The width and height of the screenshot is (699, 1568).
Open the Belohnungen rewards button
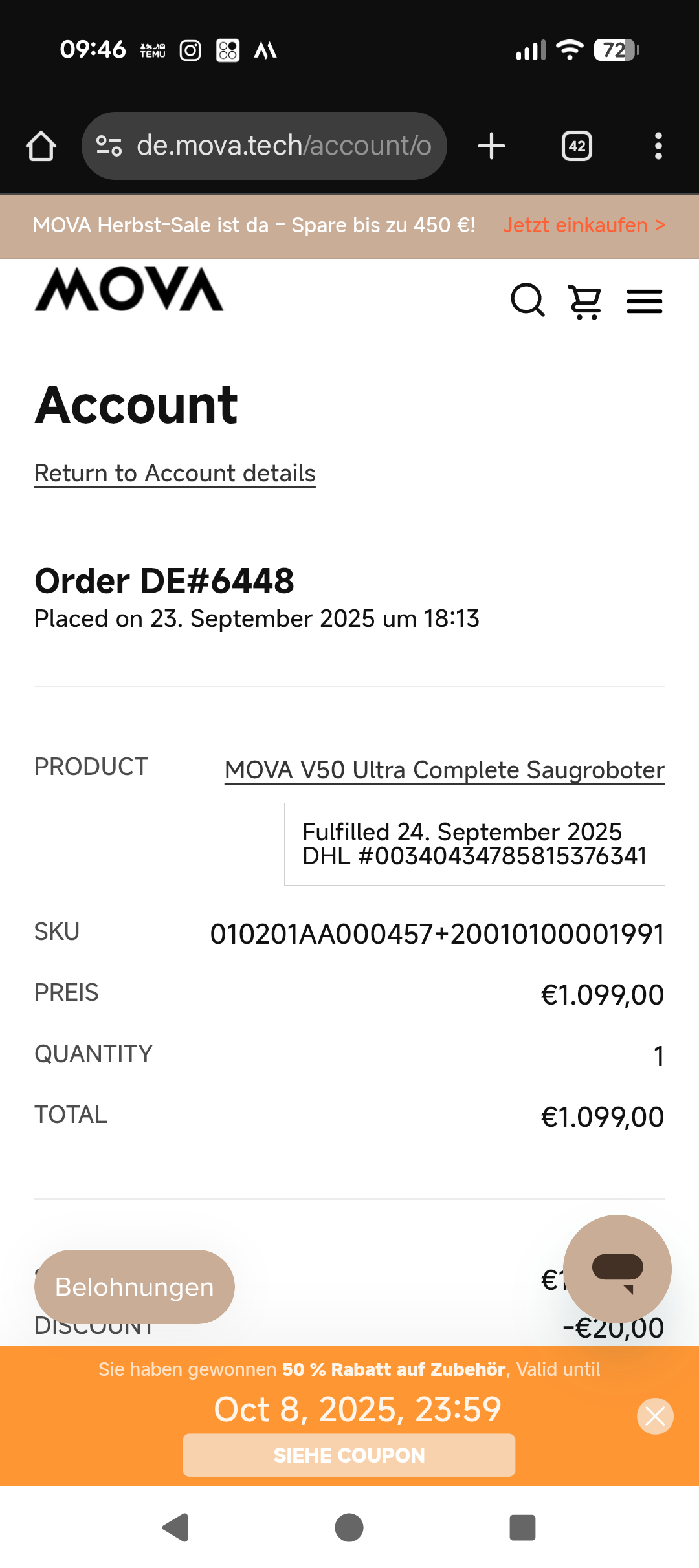click(x=135, y=1287)
